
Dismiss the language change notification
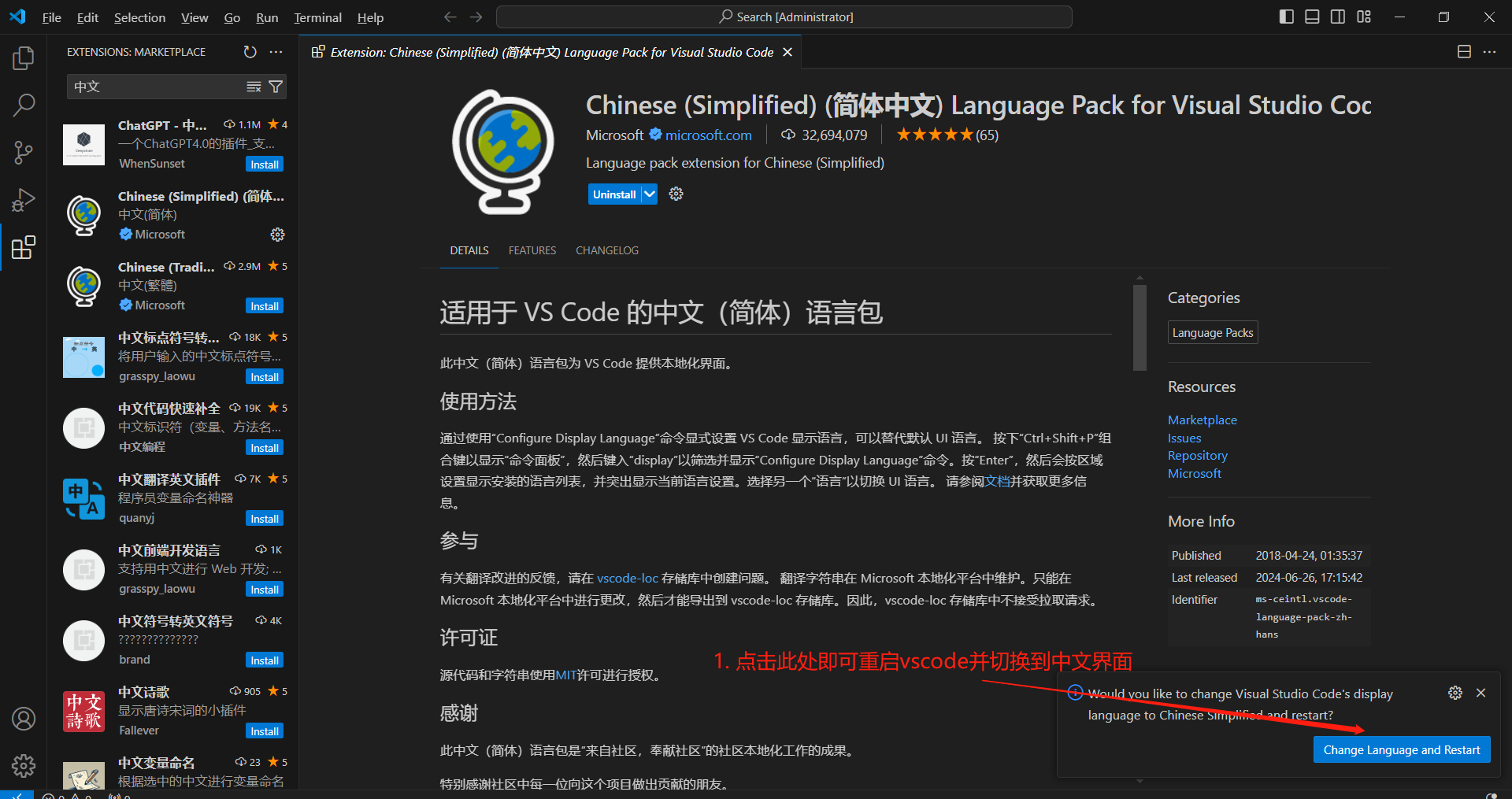coord(1480,693)
